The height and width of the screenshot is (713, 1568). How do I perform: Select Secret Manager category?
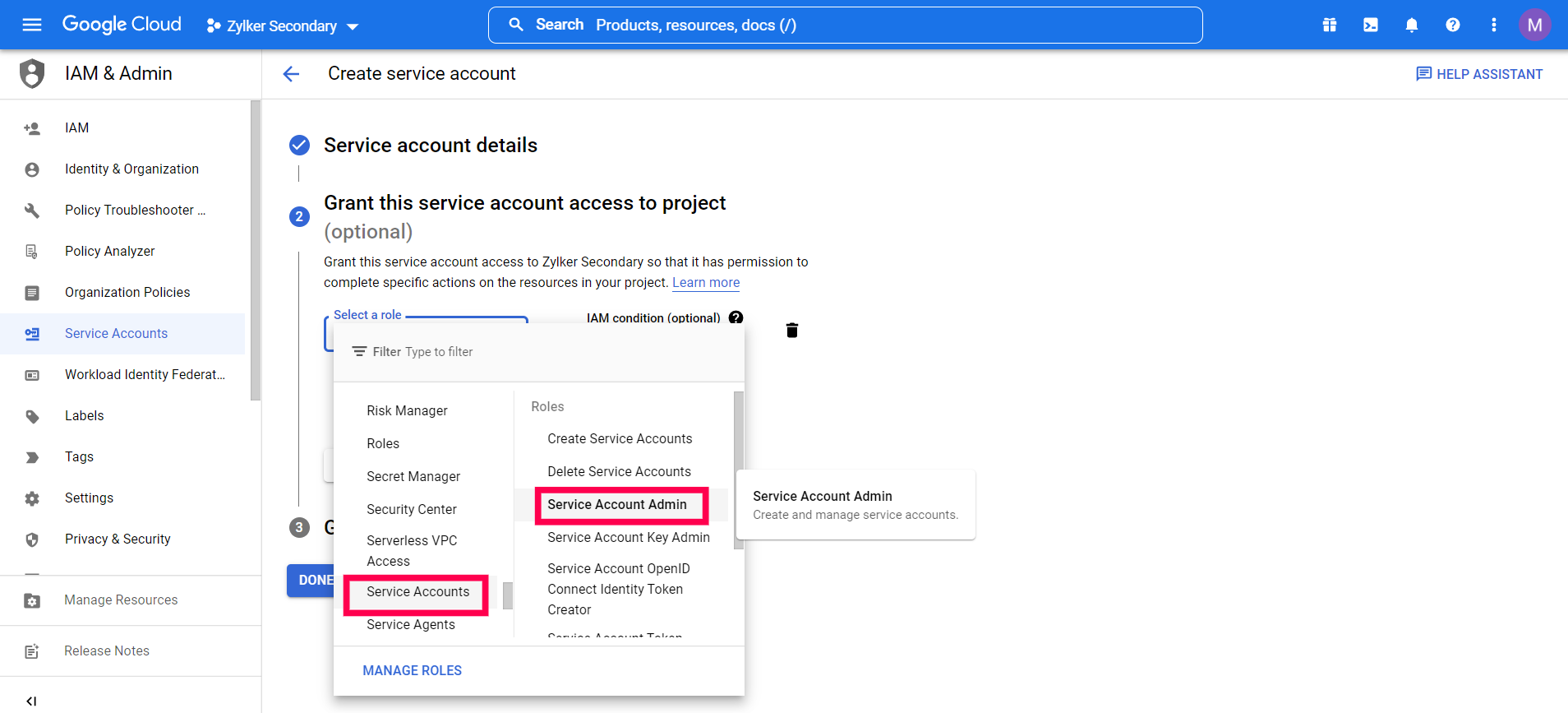click(413, 476)
